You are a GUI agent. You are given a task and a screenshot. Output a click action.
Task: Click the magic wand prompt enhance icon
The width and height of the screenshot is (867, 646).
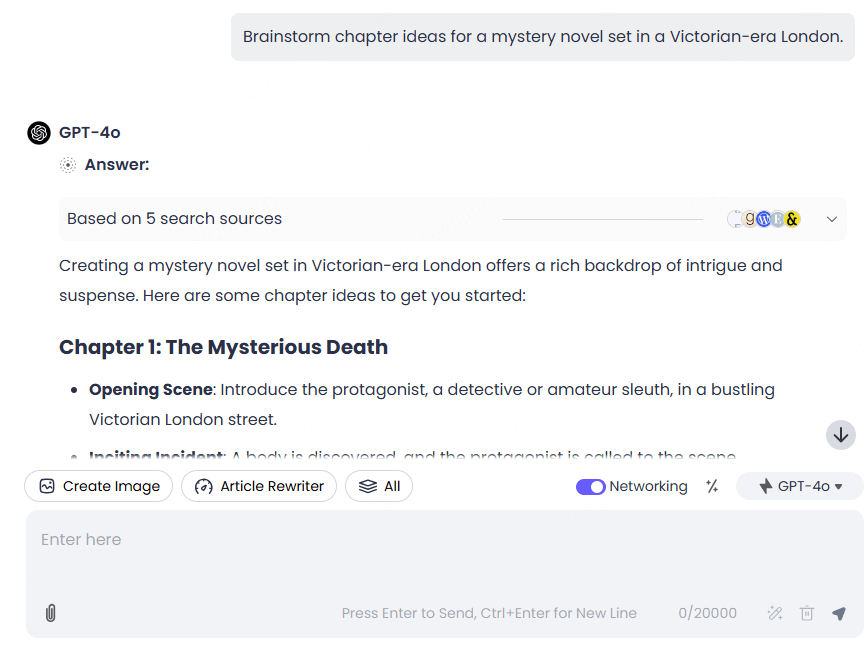point(775,613)
